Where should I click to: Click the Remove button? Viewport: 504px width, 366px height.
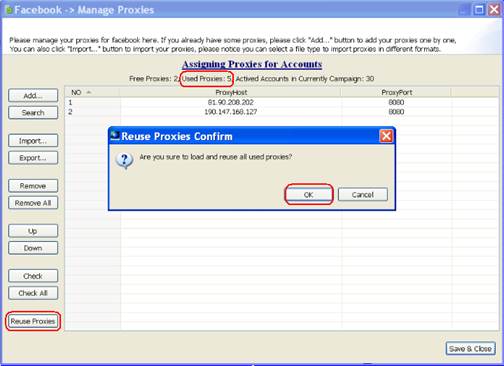coord(33,186)
